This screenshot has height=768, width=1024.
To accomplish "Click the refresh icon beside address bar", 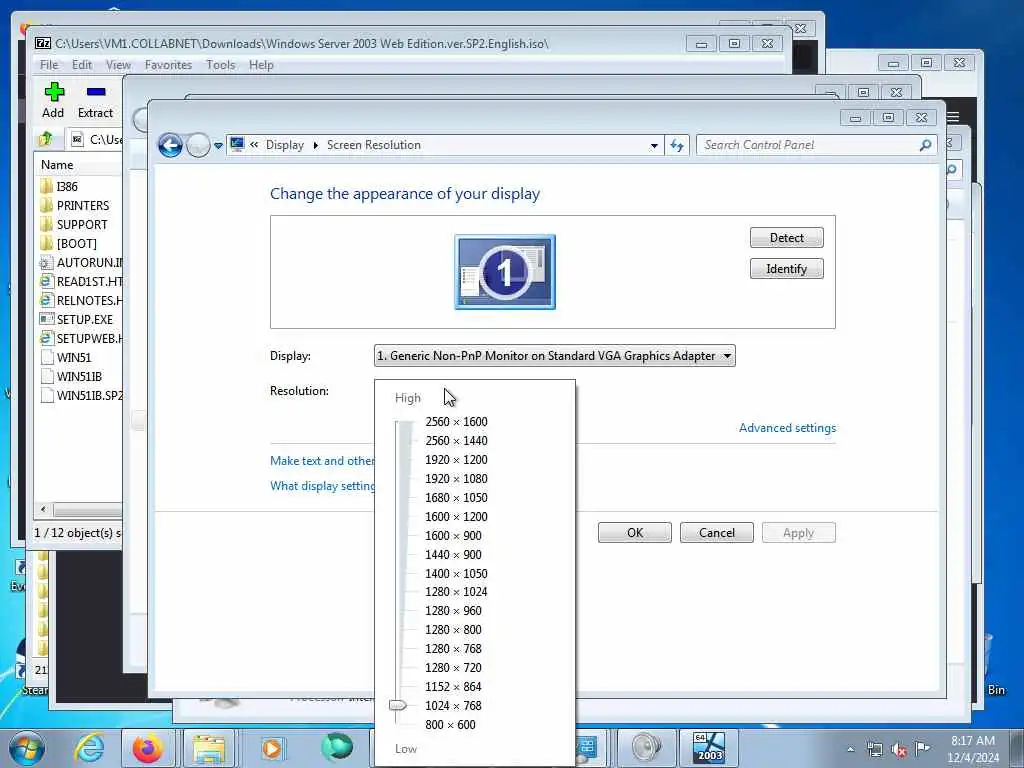I will pyautogui.click(x=677, y=145).
